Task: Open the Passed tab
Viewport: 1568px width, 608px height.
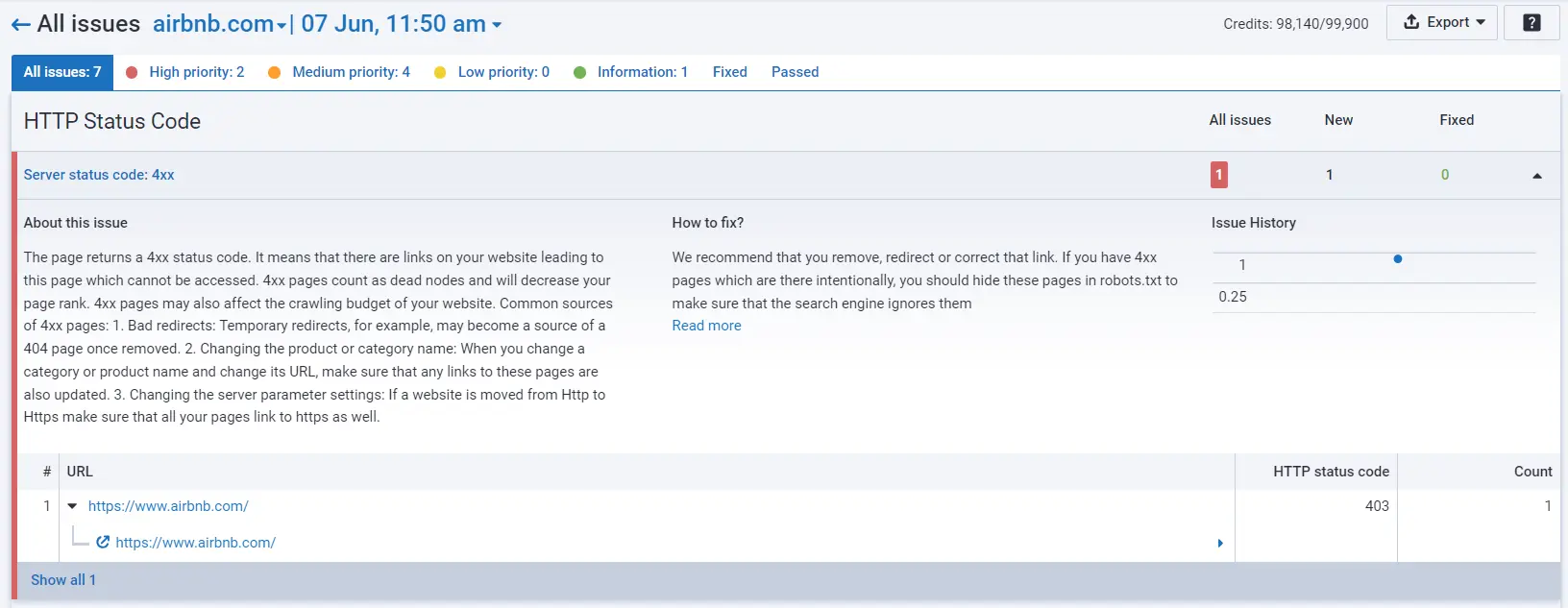Action: click(x=795, y=72)
